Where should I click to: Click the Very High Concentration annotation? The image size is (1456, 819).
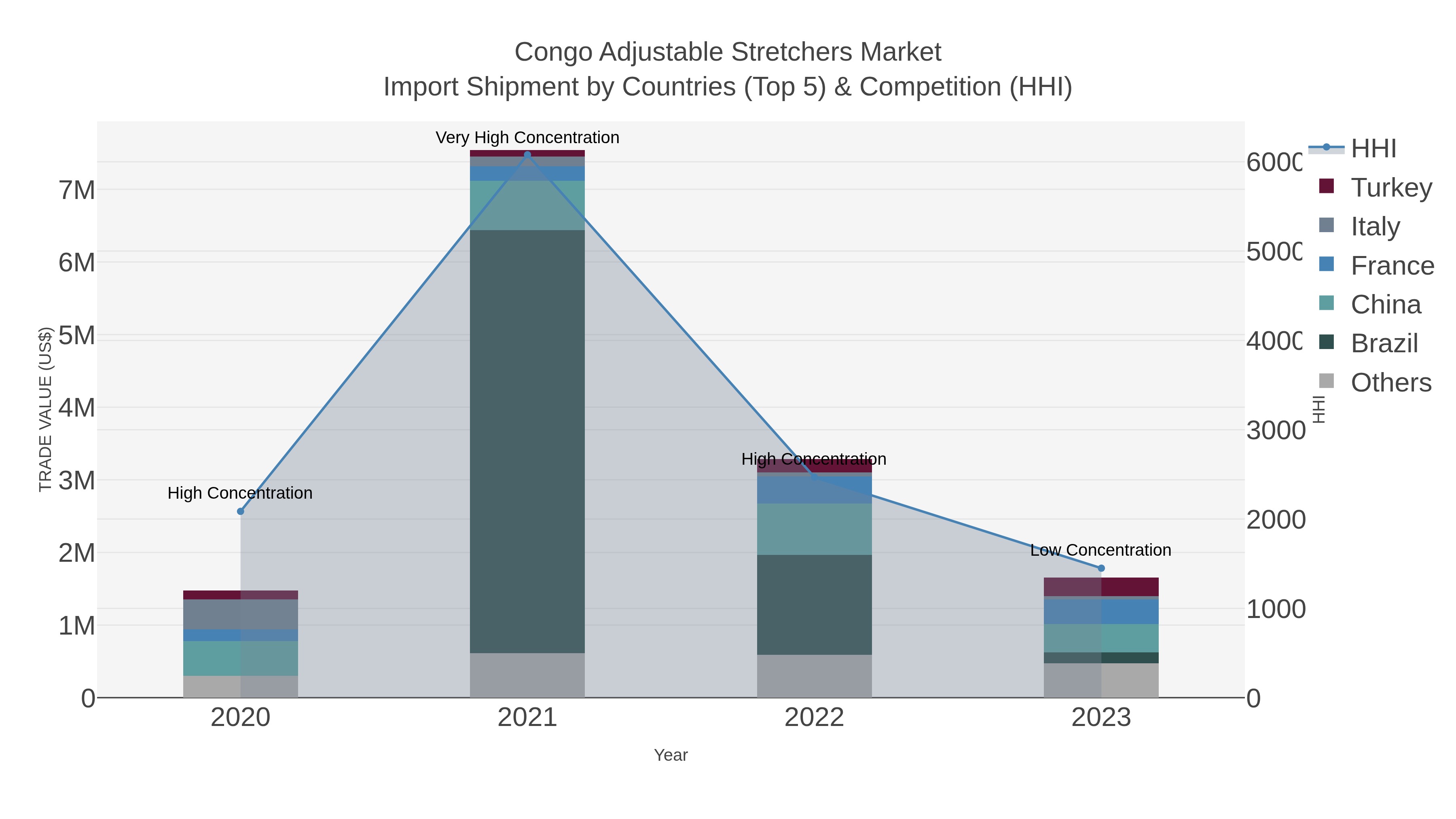(527, 138)
